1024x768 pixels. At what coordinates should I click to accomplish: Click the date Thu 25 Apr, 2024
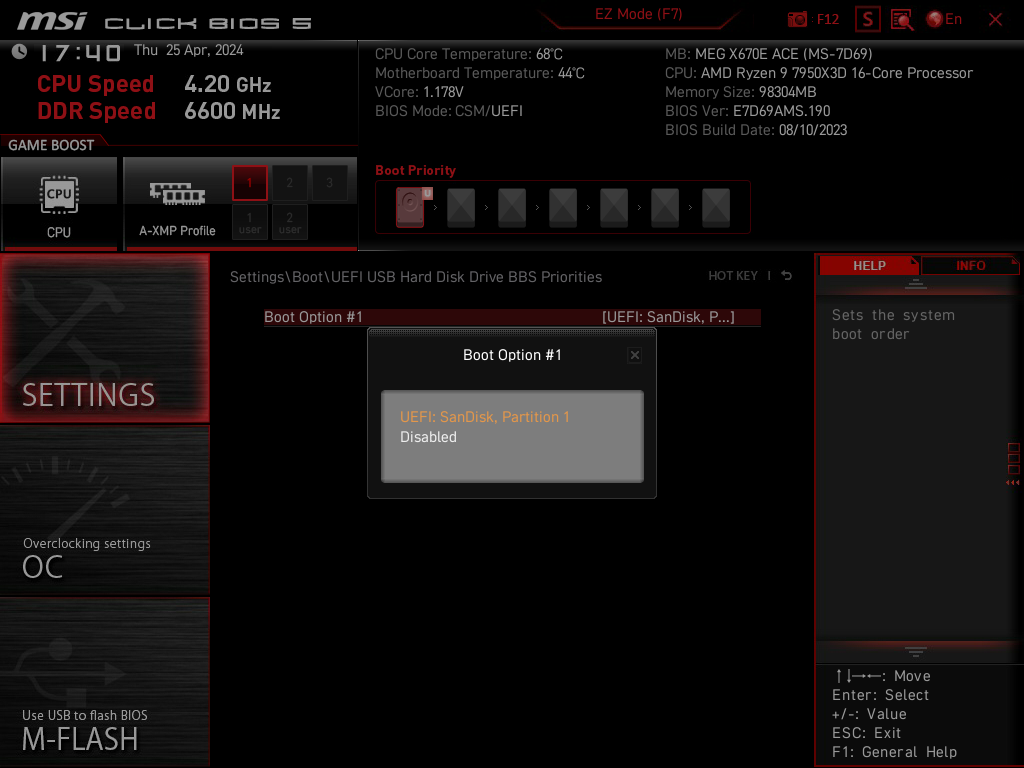click(189, 50)
